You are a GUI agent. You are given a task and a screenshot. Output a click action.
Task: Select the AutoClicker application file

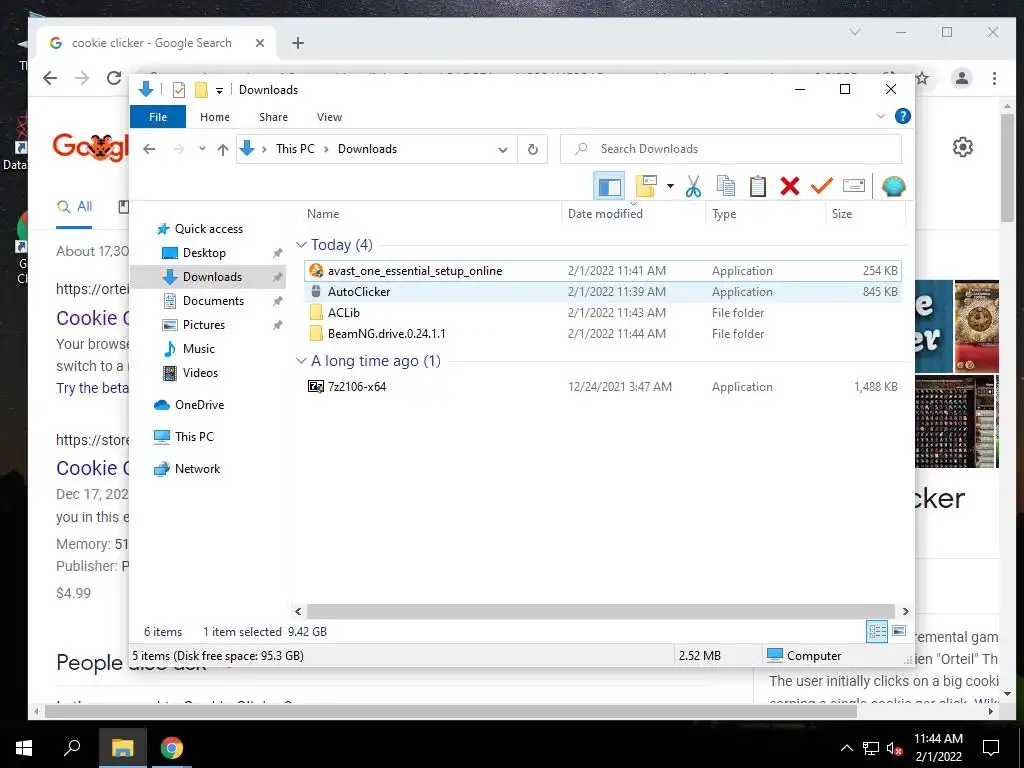point(603,292)
